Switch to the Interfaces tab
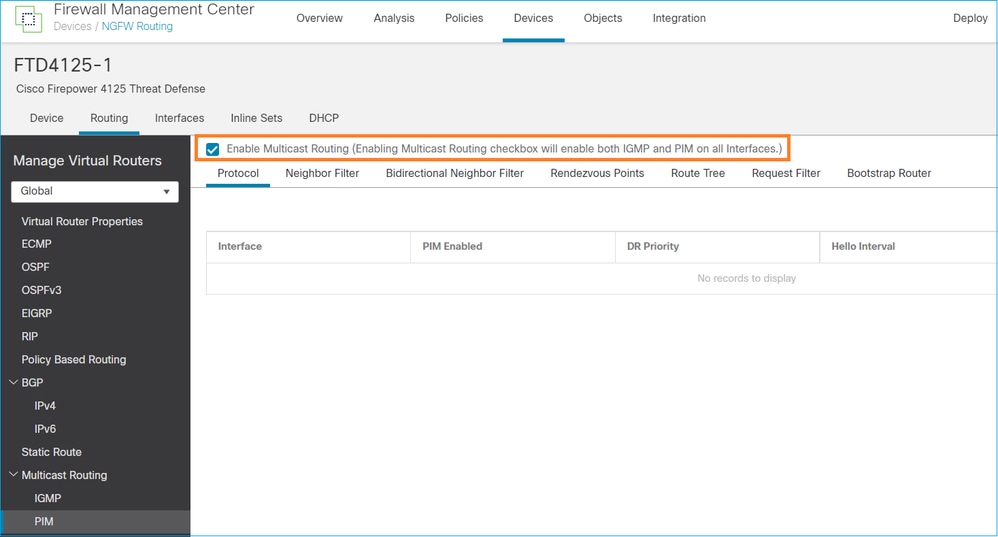This screenshot has height=537, width=998. tap(179, 118)
